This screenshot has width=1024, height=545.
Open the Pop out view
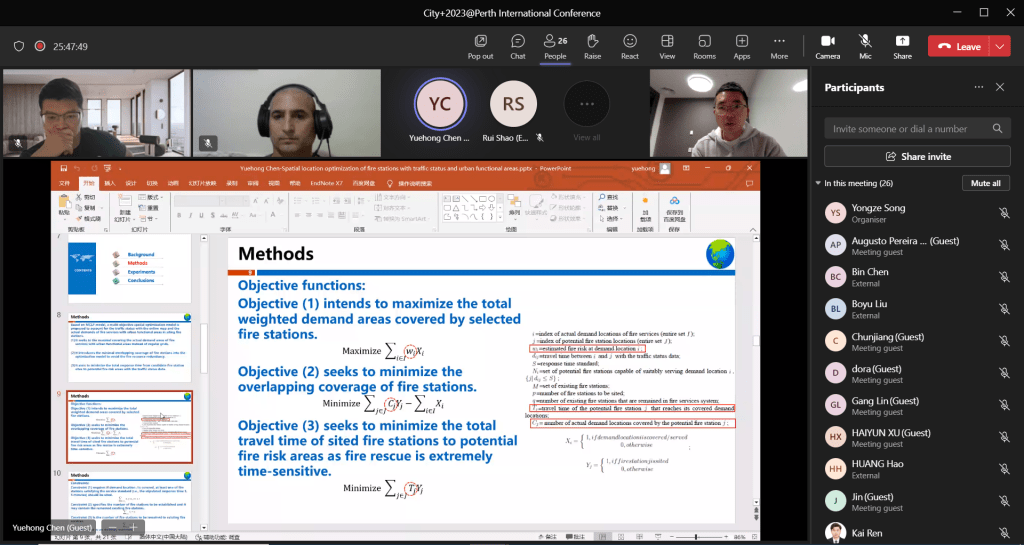point(481,45)
